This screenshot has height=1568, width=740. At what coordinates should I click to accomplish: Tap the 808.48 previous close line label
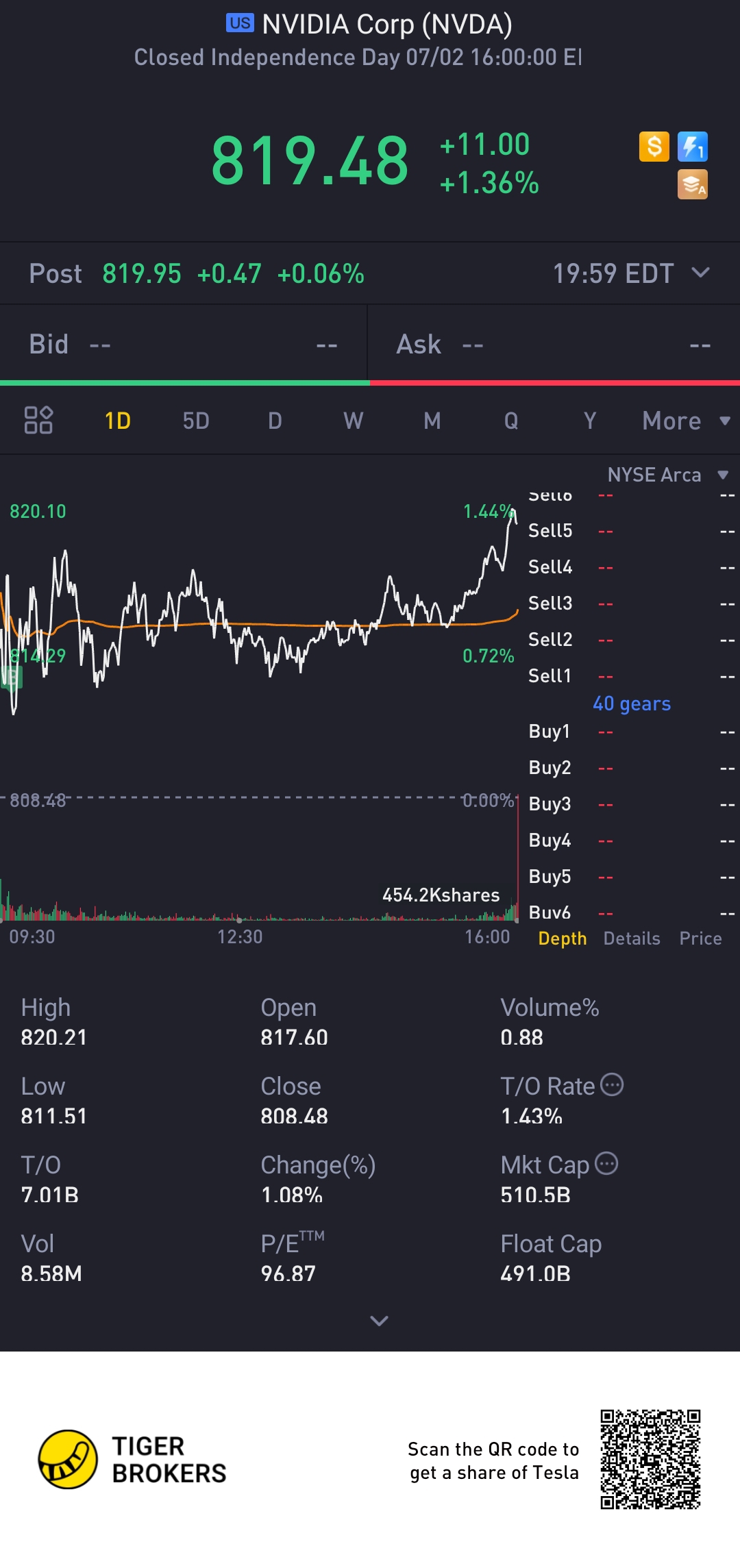coord(38,800)
